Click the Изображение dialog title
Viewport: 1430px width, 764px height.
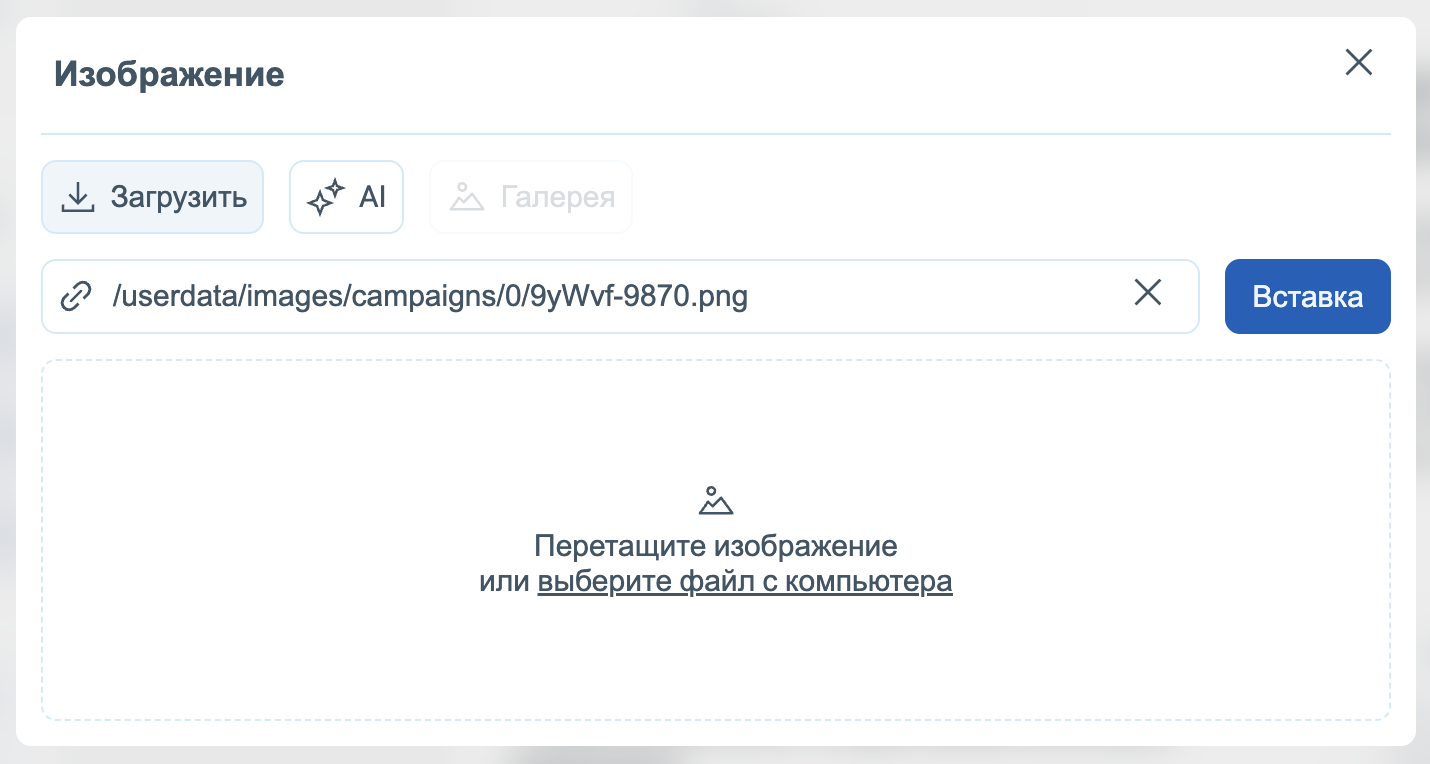[x=169, y=75]
